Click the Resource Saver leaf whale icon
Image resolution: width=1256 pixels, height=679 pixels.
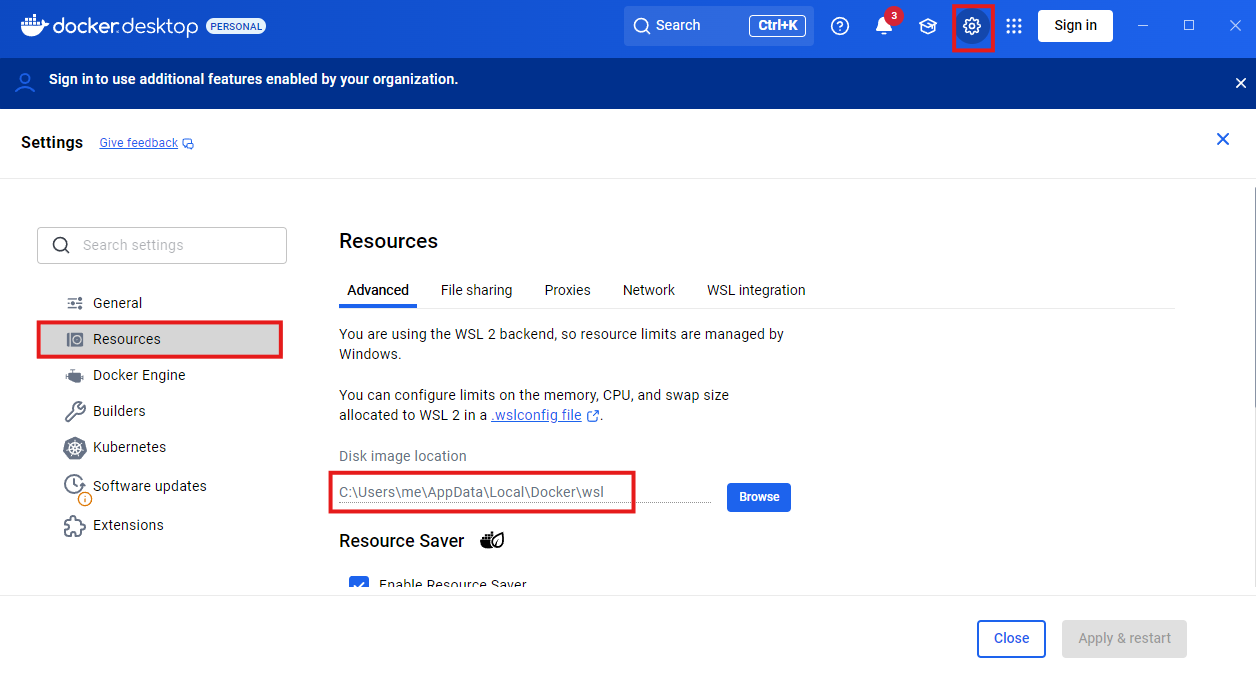(x=492, y=541)
